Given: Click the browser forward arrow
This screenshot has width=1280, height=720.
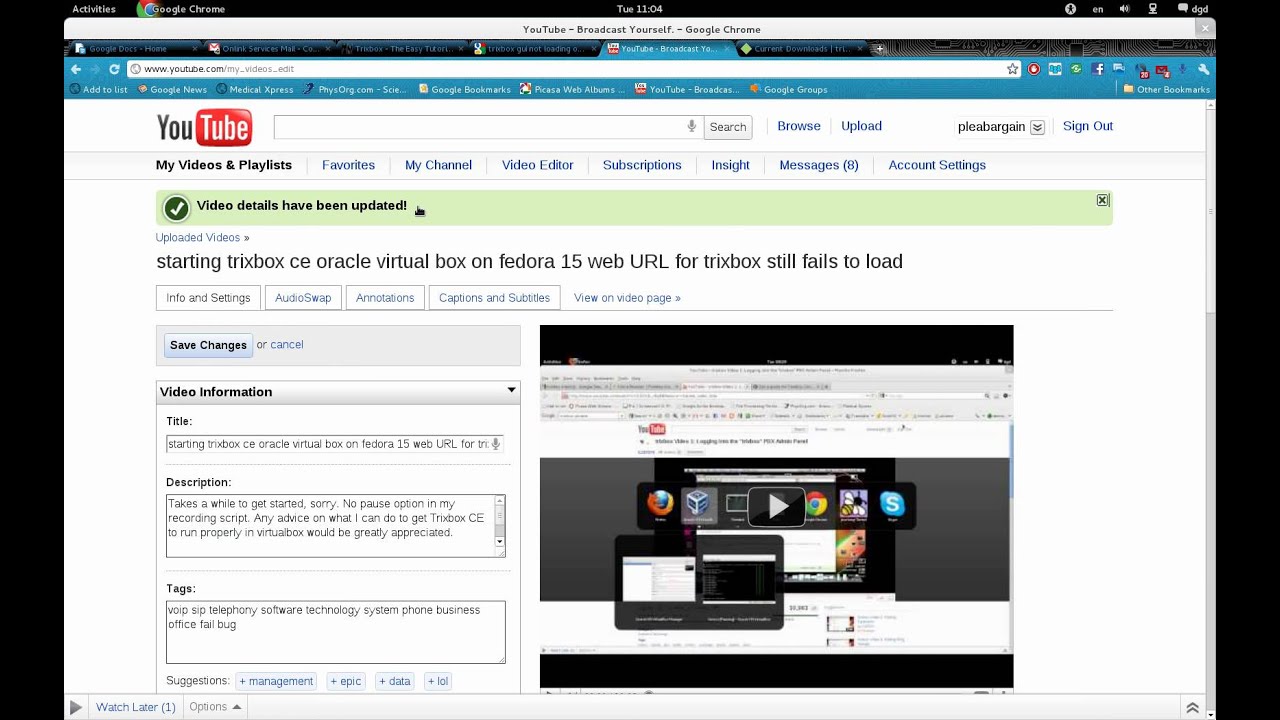Looking at the screenshot, I should (95, 69).
